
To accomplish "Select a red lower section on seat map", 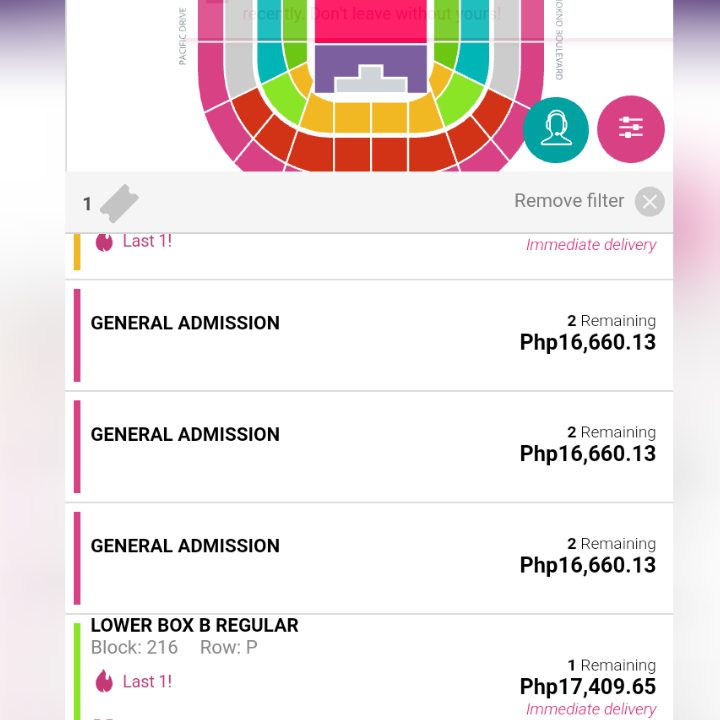I will point(352,154).
